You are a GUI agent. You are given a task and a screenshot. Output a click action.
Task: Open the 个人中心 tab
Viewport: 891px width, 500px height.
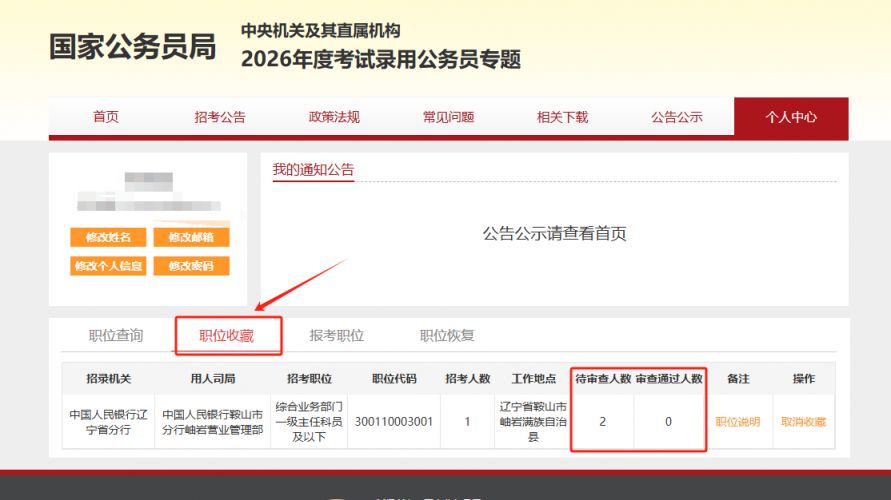[x=790, y=117]
